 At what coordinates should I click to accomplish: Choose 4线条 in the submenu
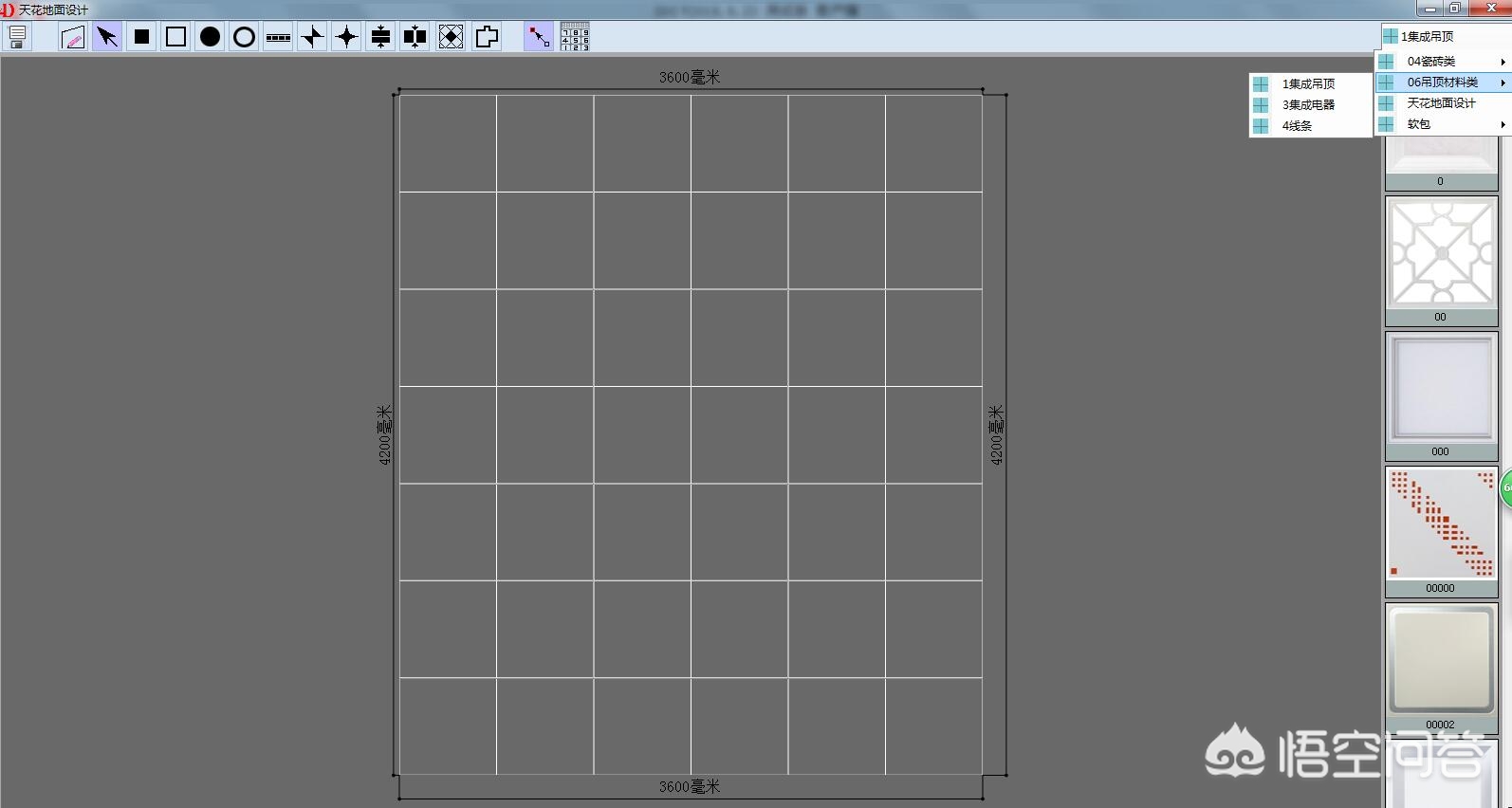[x=1297, y=125]
